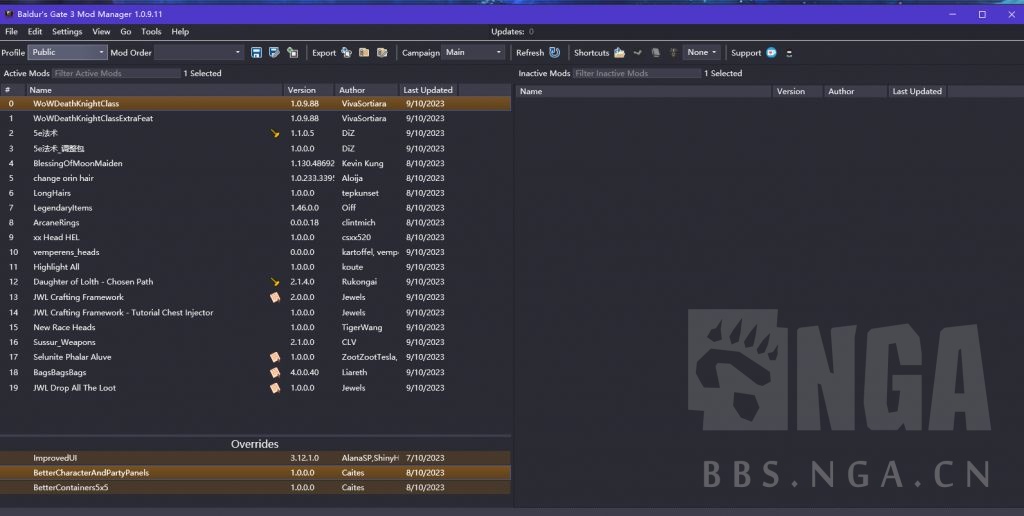The height and width of the screenshot is (516, 1024).
Task: Click the Inactive Mods Name column header
Action: coord(643,91)
